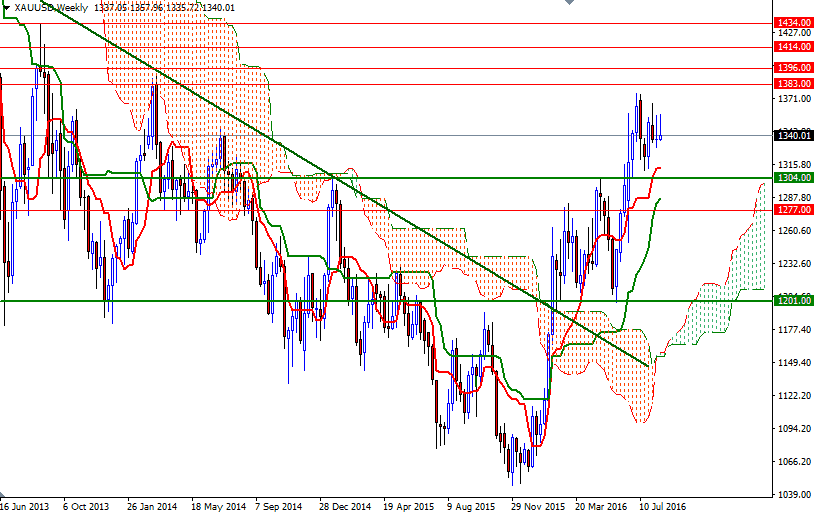The image size is (814, 514).
Task: Click the green 1304.00 level label
Action: [x=793, y=178]
